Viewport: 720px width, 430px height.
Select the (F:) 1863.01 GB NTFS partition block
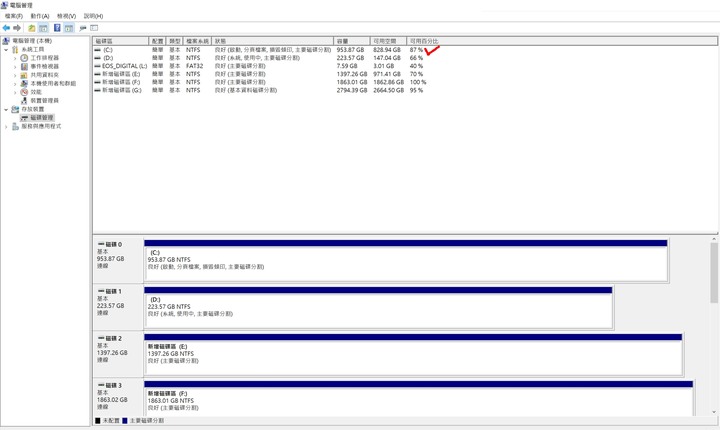point(419,398)
